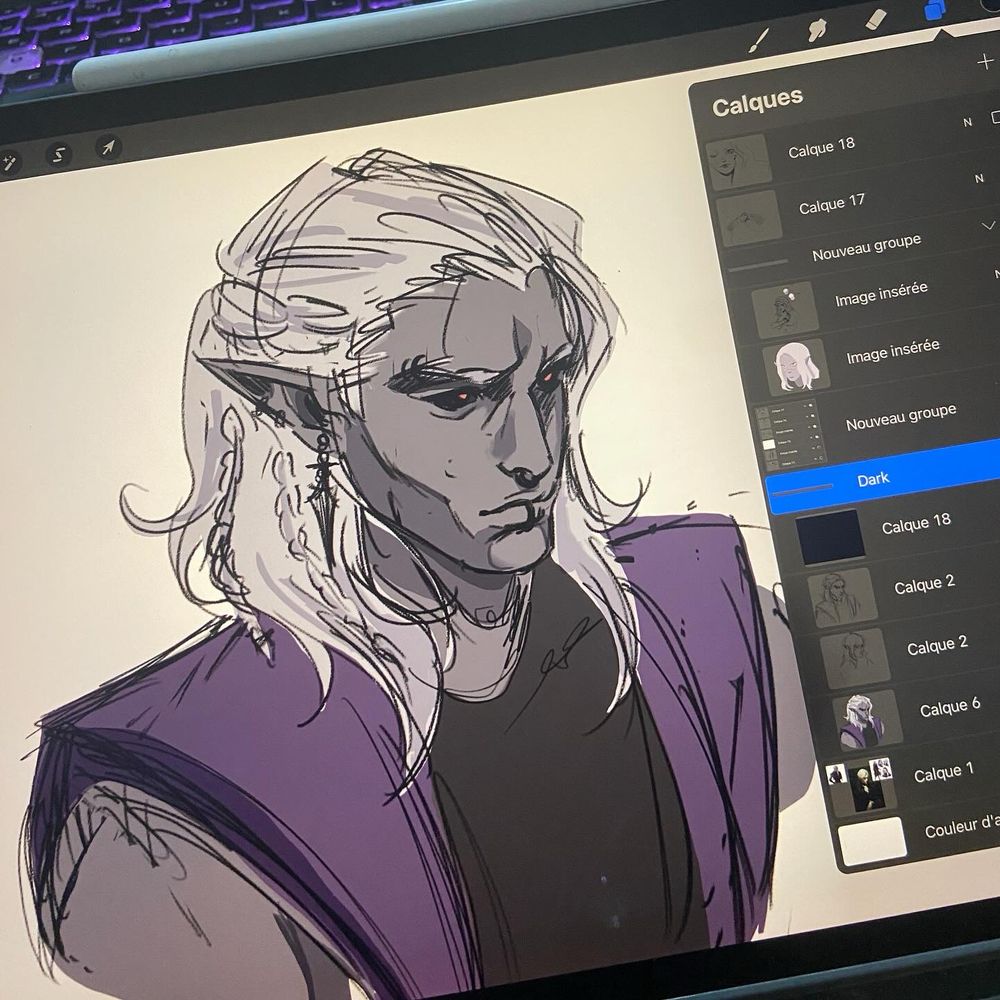Select the Calque 17 layer name
Screen dimensions: 1000x1000
(831, 205)
